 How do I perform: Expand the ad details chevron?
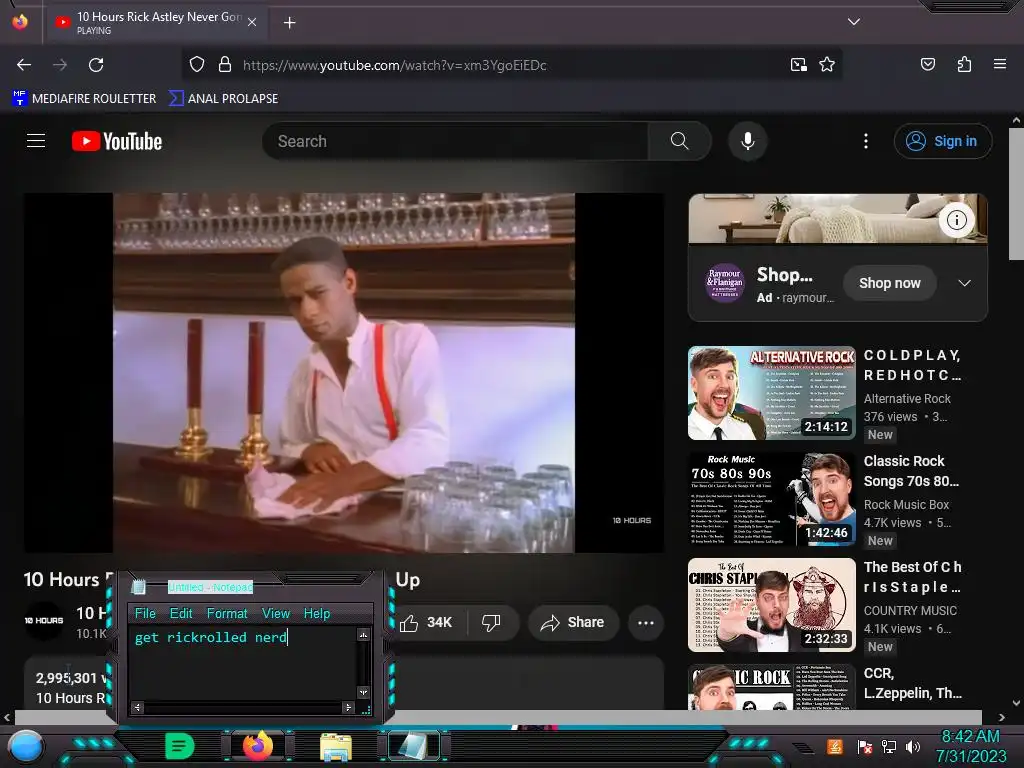(965, 283)
